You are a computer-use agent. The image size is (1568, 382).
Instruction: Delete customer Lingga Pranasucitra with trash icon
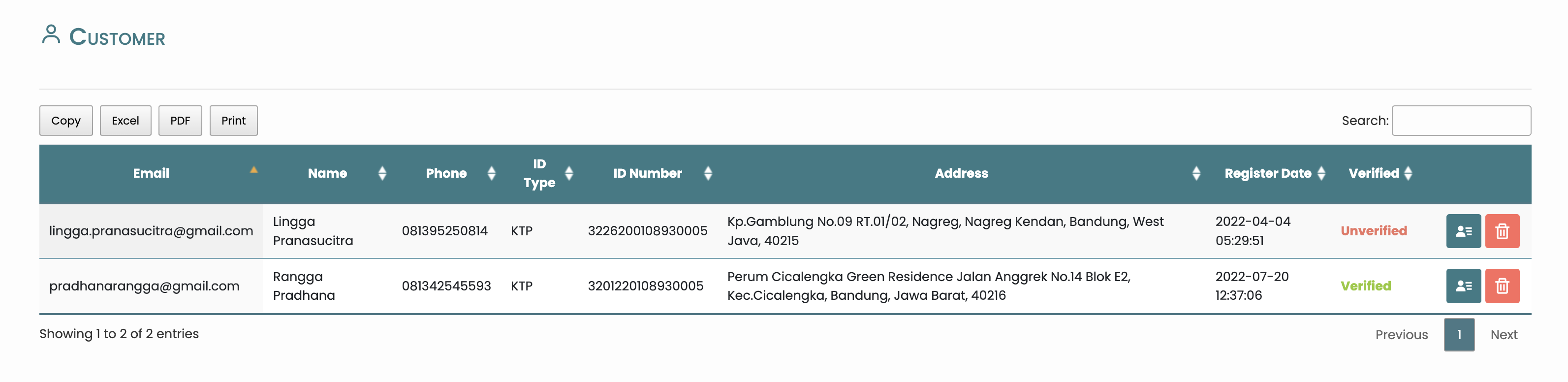click(x=1502, y=231)
